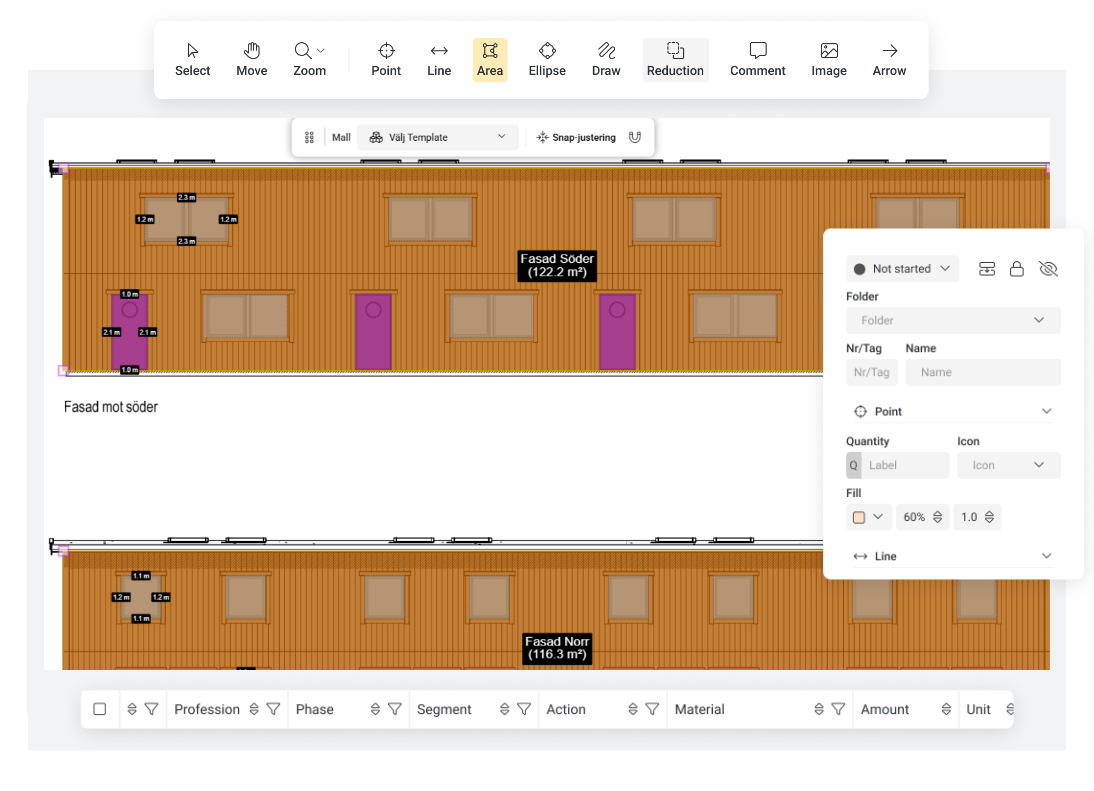Open the Fill color swatch picker
This screenshot has height=791, width=1094.
click(x=868, y=517)
